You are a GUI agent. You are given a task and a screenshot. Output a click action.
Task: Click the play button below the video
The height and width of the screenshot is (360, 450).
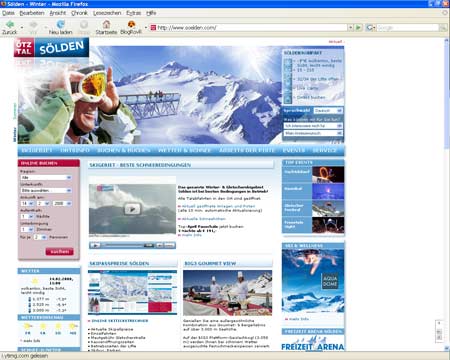95,245
